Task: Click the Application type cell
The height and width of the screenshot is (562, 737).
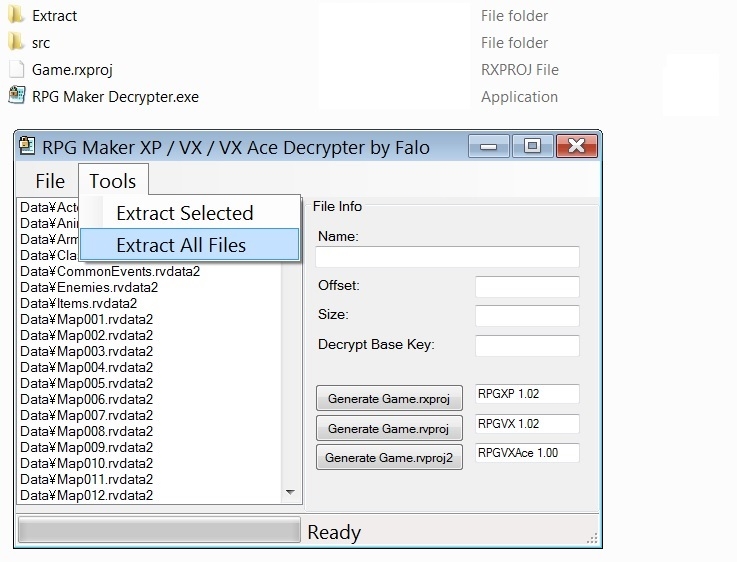Action: pyautogui.click(x=519, y=97)
